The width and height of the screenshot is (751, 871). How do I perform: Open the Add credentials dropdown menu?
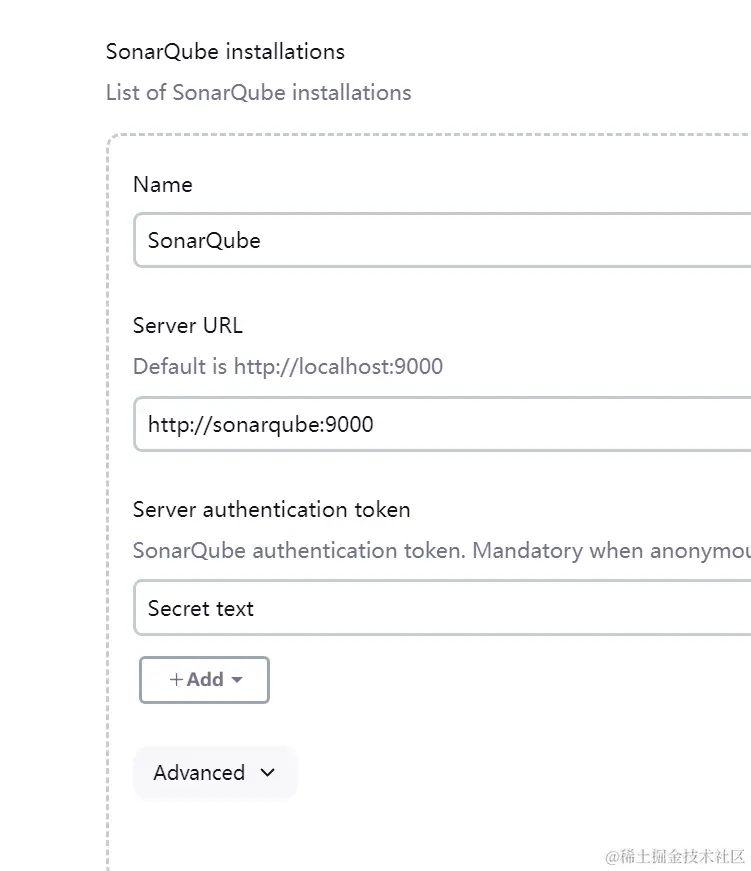coord(204,680)
